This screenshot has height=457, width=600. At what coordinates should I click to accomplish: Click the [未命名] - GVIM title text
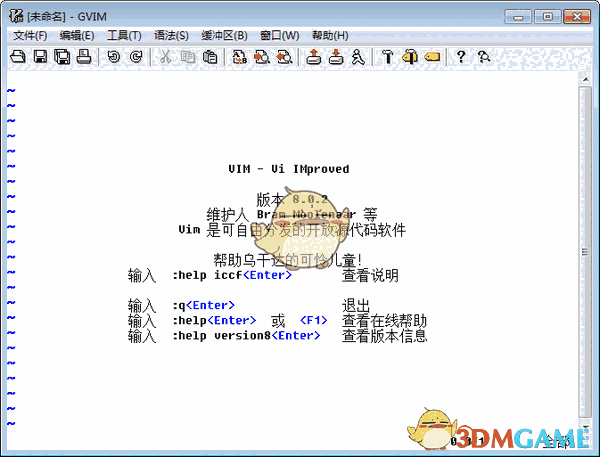67,16
